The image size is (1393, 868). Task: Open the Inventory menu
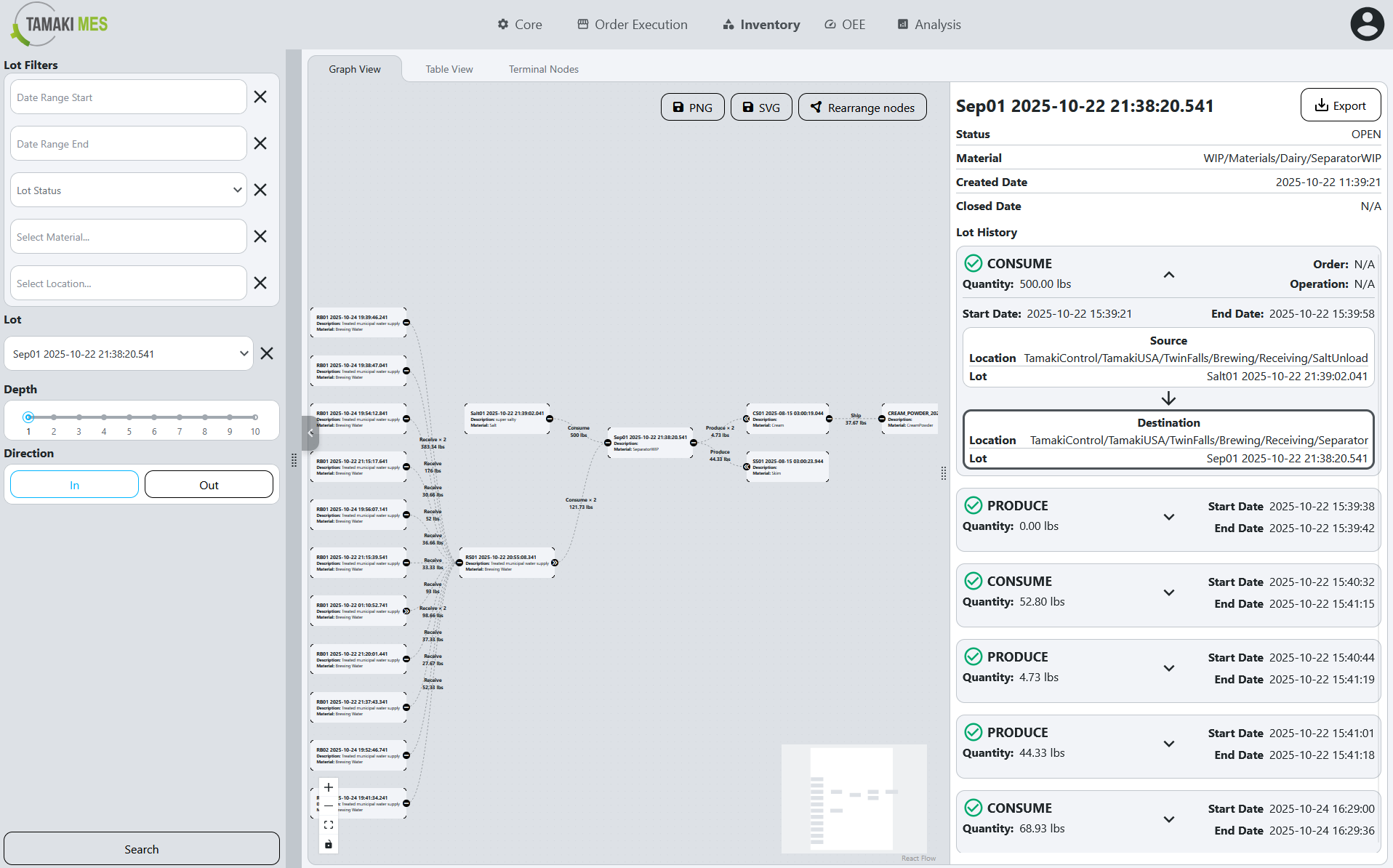click(761, 24)
